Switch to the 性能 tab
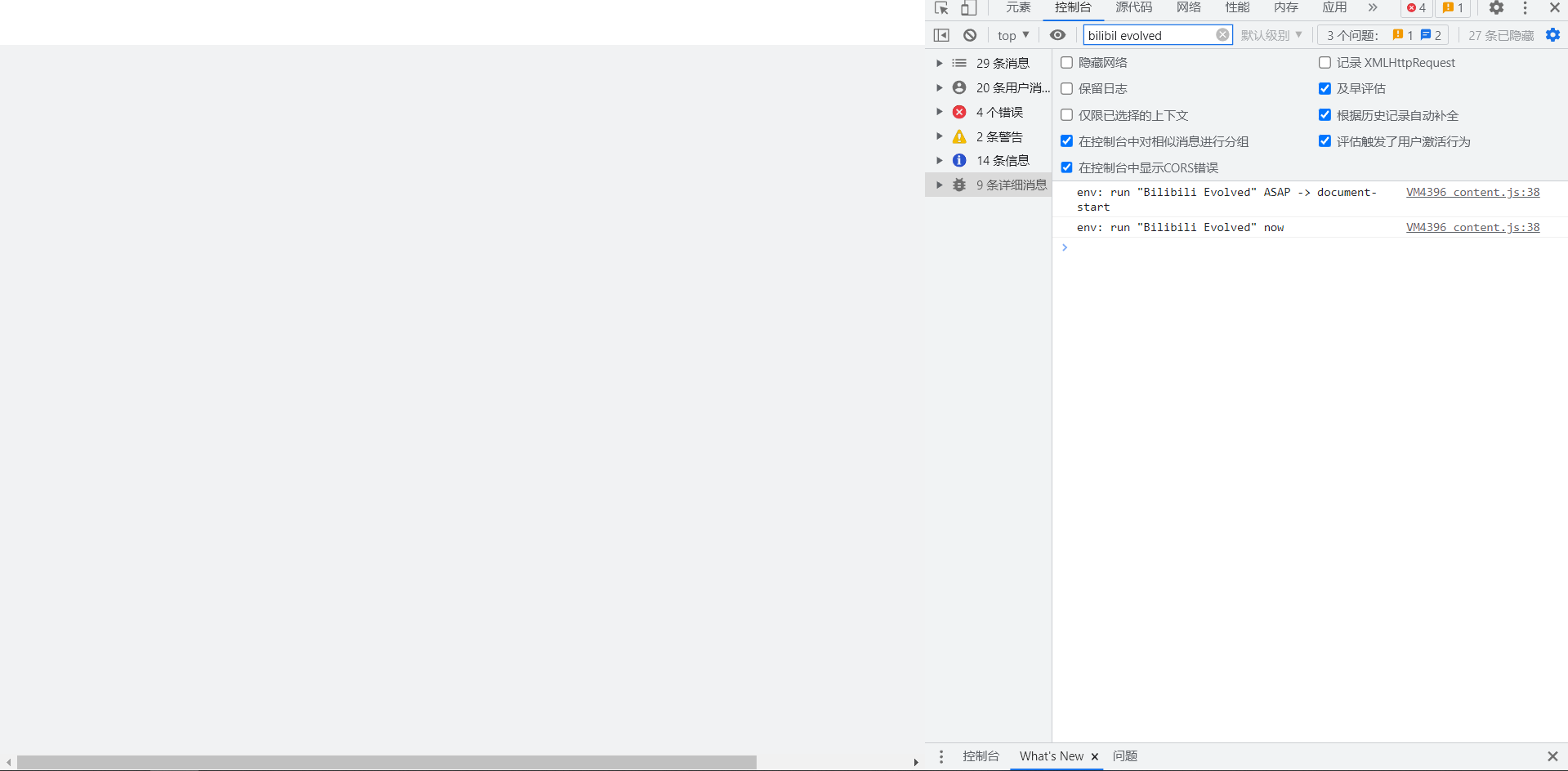 pyautogui.click(x=1237, y=8)
